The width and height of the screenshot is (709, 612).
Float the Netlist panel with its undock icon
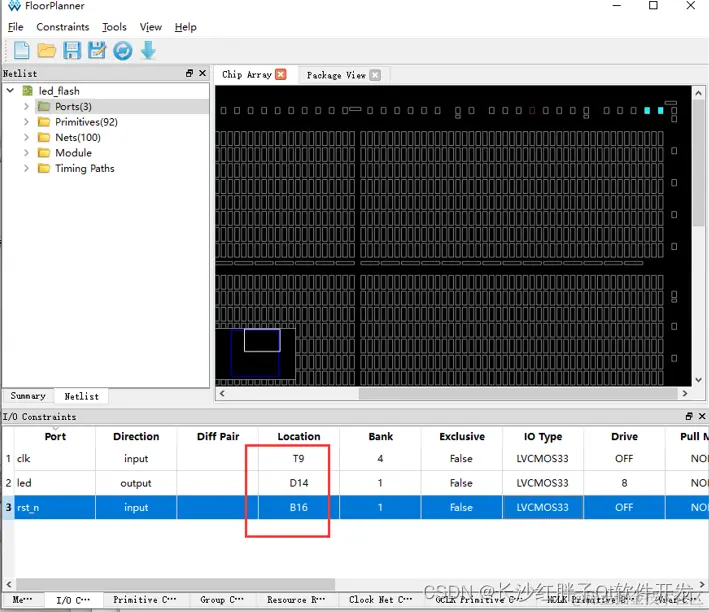[x=189, y=73]
